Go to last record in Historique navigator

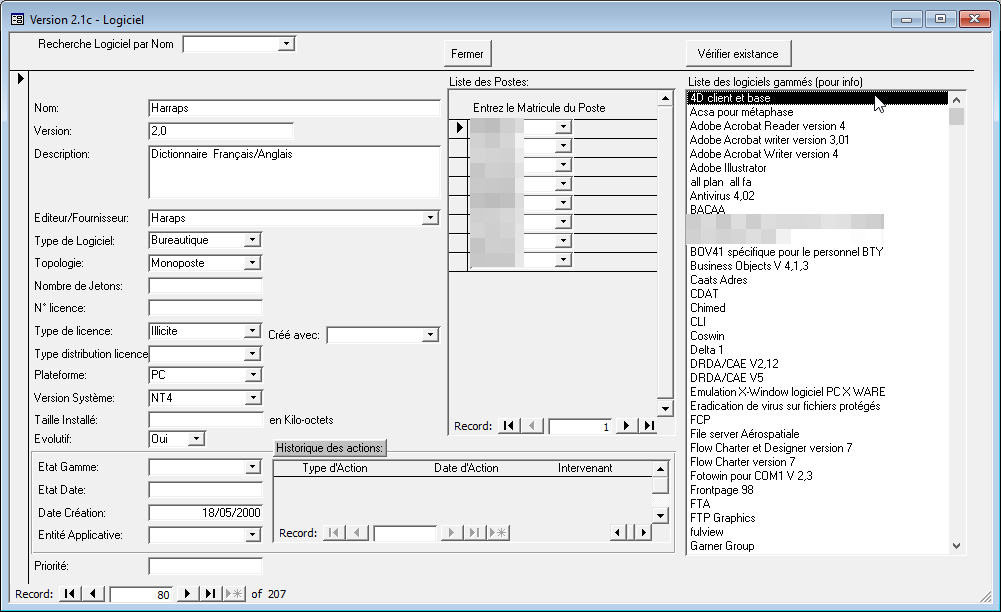pyautogui.click(x=474, y=532)
